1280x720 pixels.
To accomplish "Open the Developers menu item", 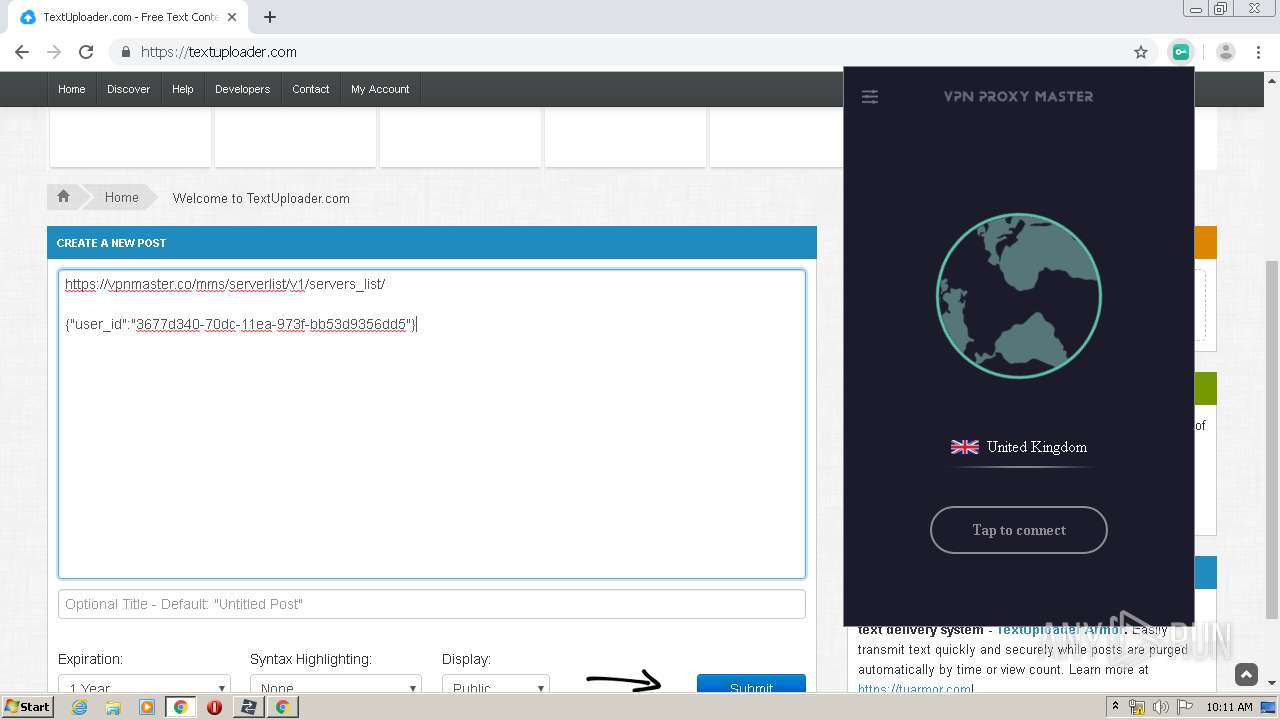I will tap(243, 89).
